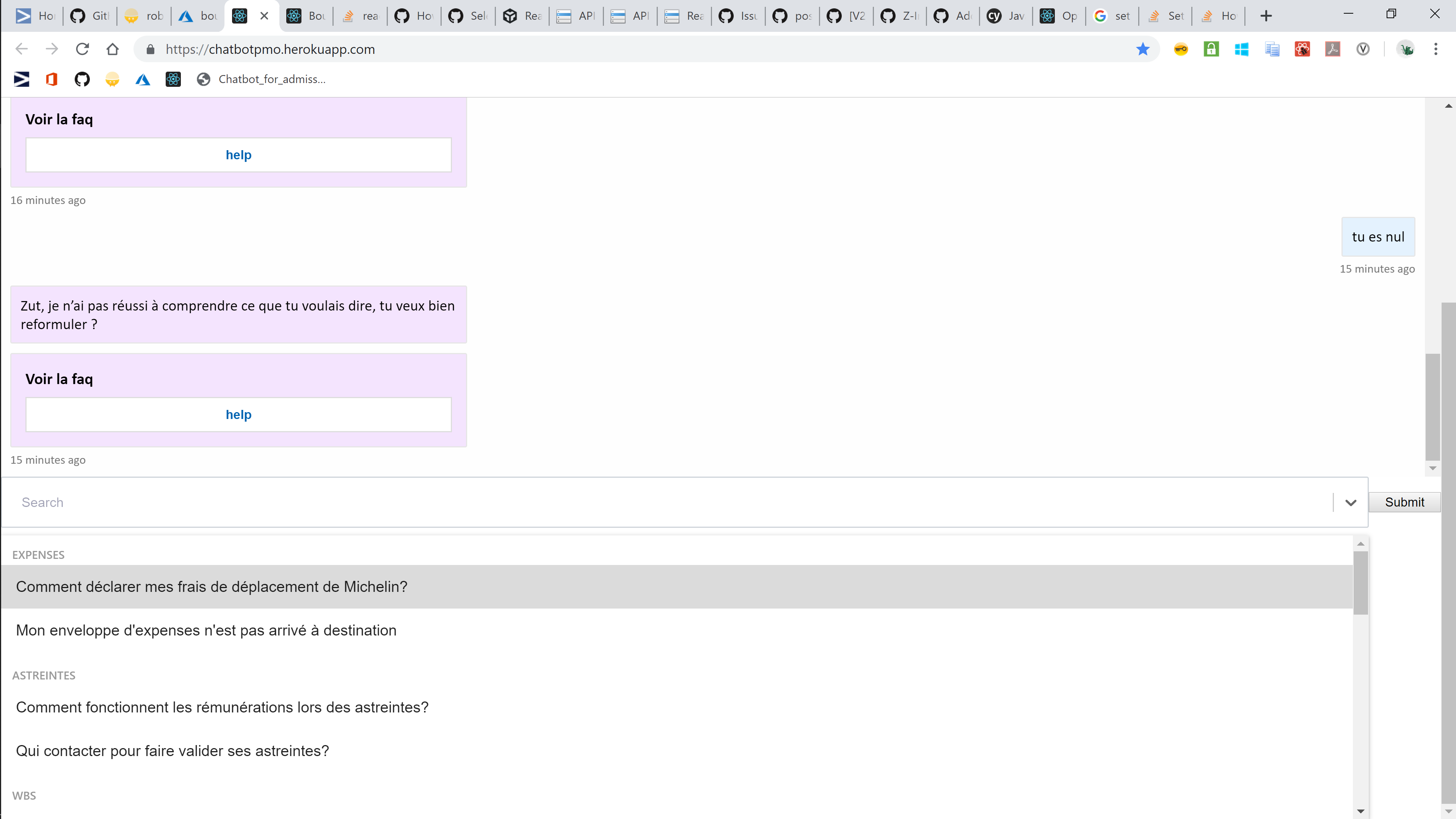Open the Azure bookmark icon
1456x819 pixels.
pos(143,79)
